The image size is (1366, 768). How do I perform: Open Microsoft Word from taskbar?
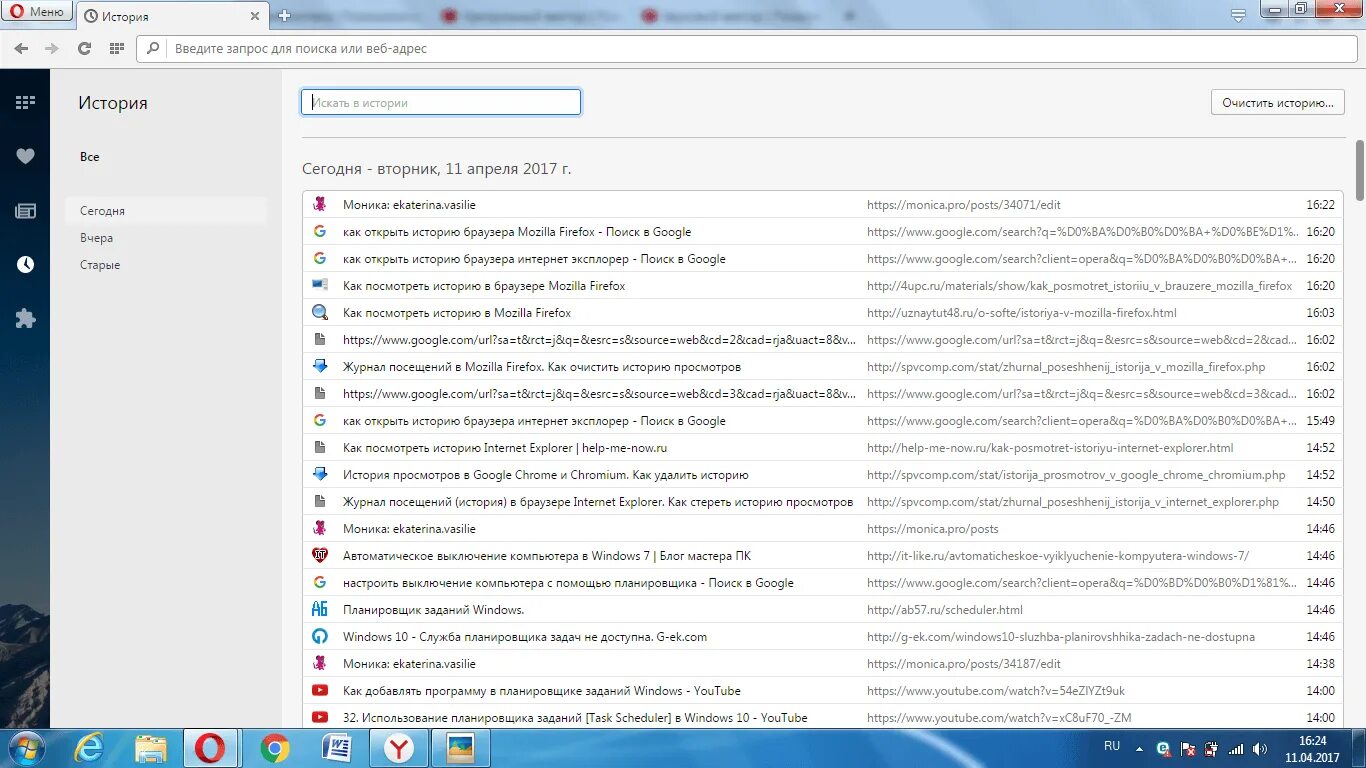[336, 748]
